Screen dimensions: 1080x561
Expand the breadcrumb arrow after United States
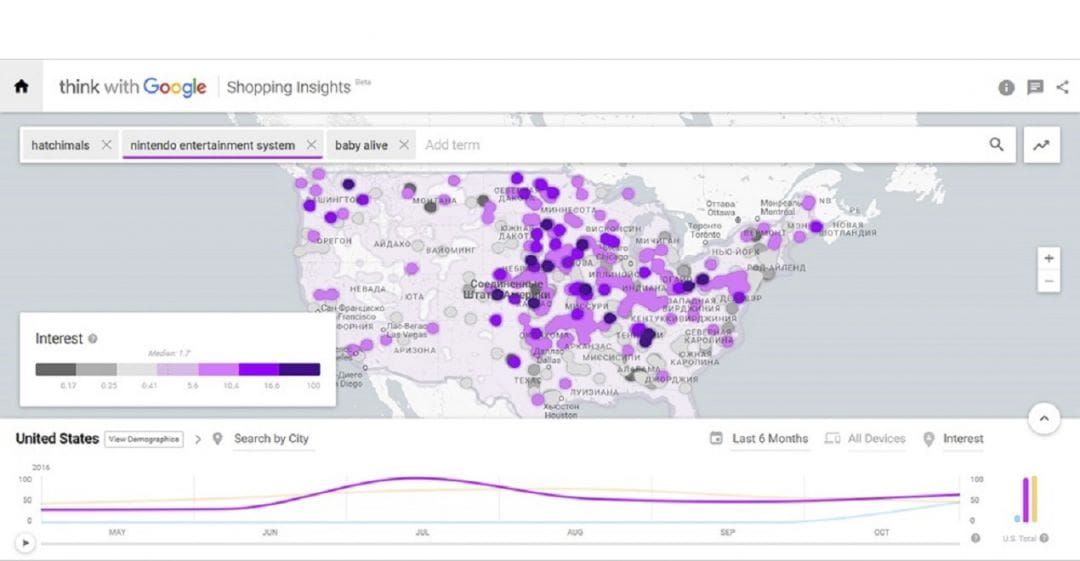(198, 439)
